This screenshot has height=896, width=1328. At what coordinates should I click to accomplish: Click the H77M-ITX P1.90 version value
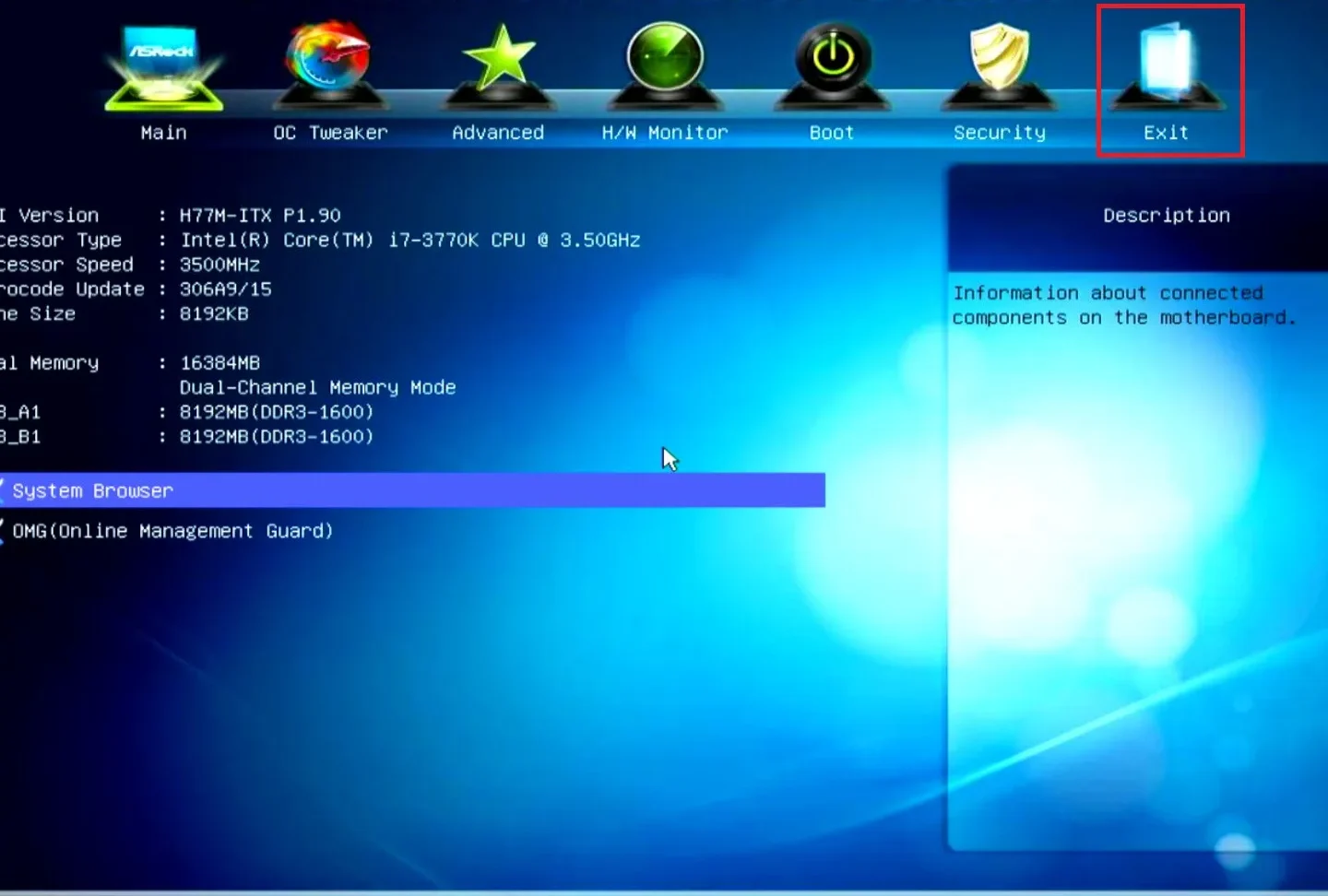[260, 216]
